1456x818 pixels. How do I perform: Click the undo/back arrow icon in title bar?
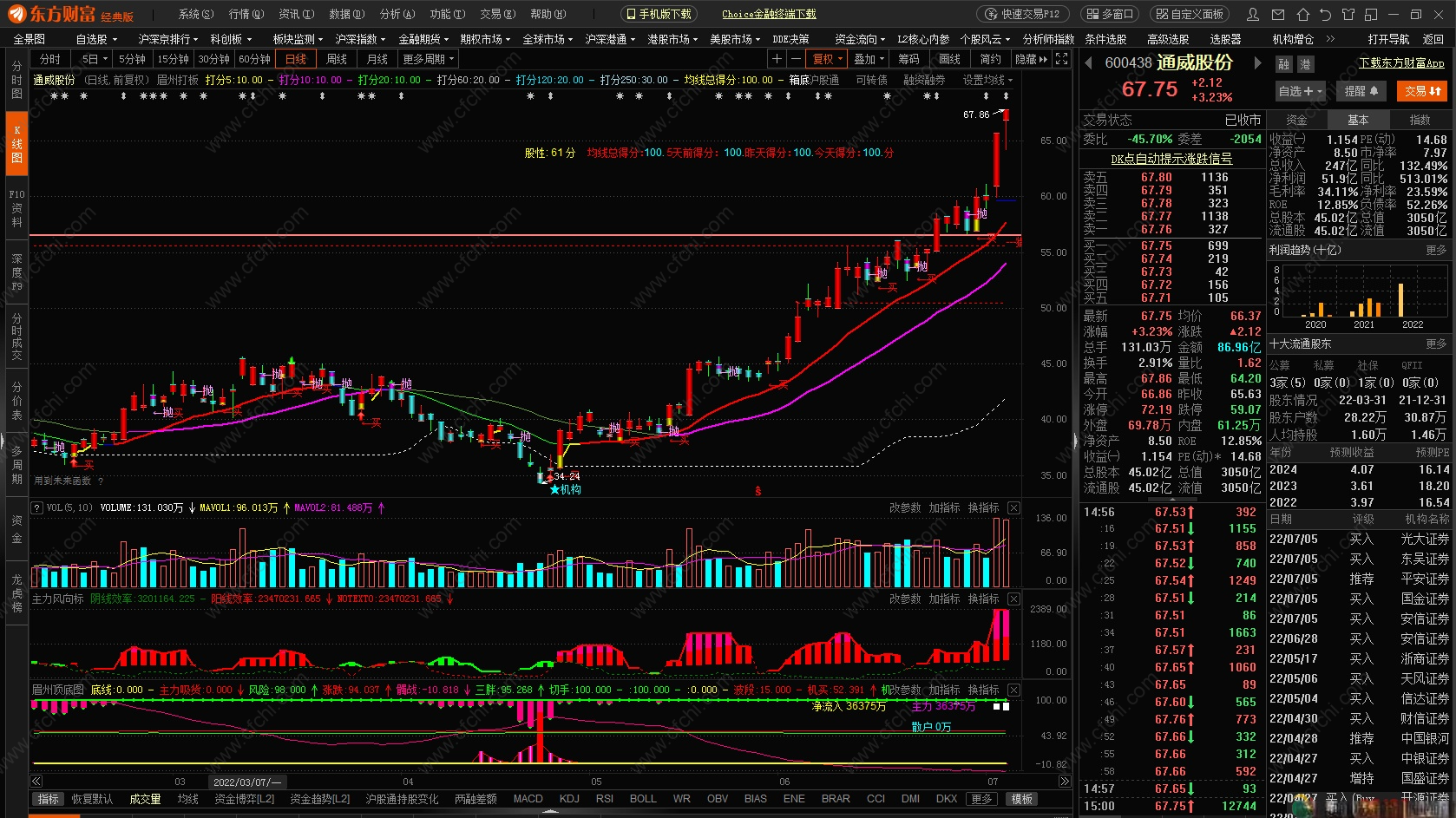(x=1325, y=15)
